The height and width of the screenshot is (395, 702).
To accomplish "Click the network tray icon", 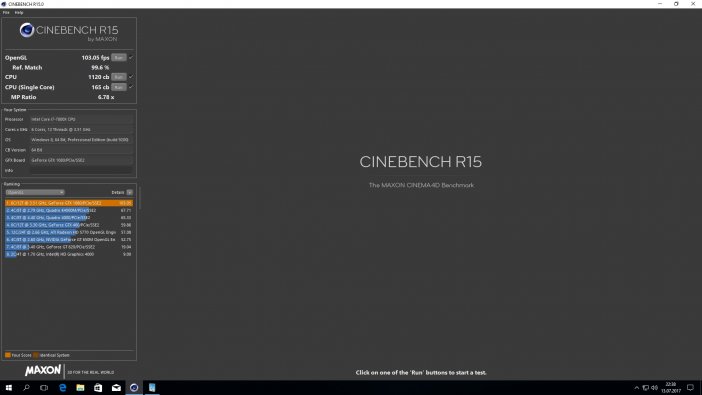I will [646, 388].
